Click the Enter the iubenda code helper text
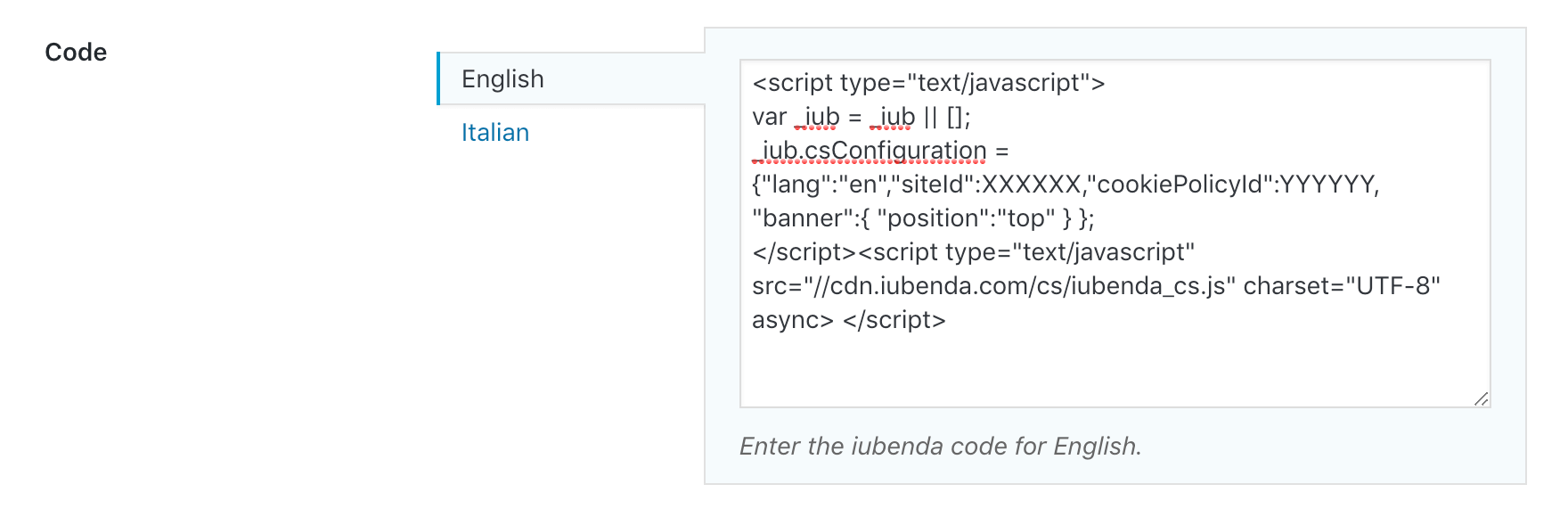The image size is (1568, 517). (940, 447)
